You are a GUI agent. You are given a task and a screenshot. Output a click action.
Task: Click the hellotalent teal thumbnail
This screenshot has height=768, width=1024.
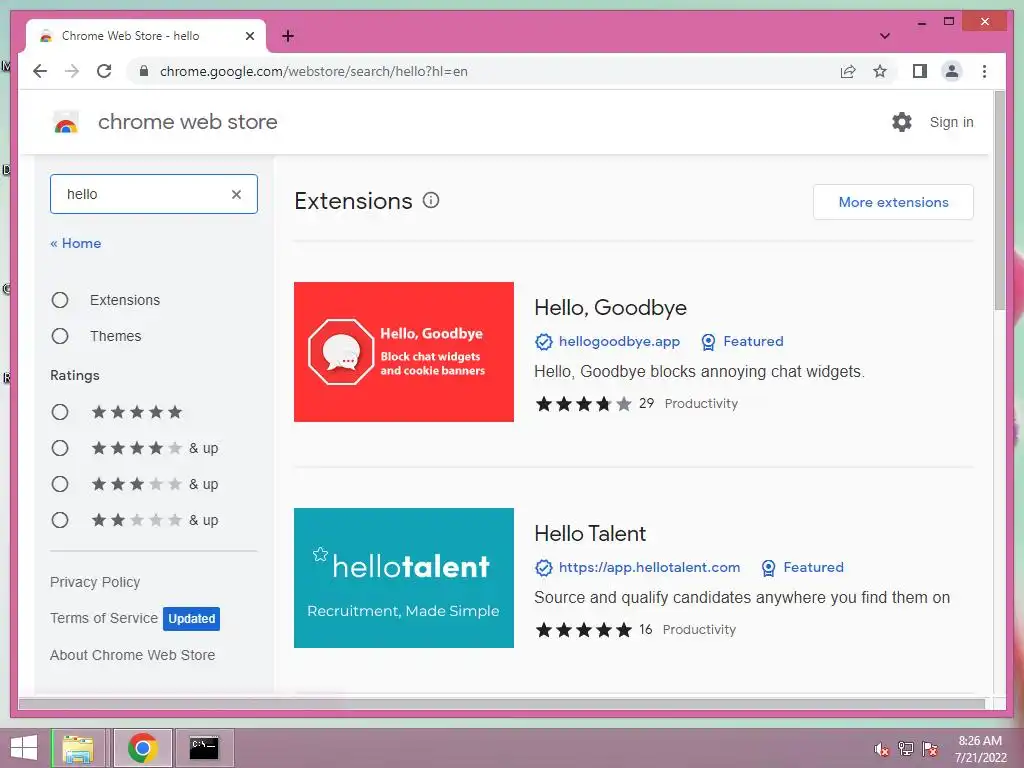click(404, 578)
